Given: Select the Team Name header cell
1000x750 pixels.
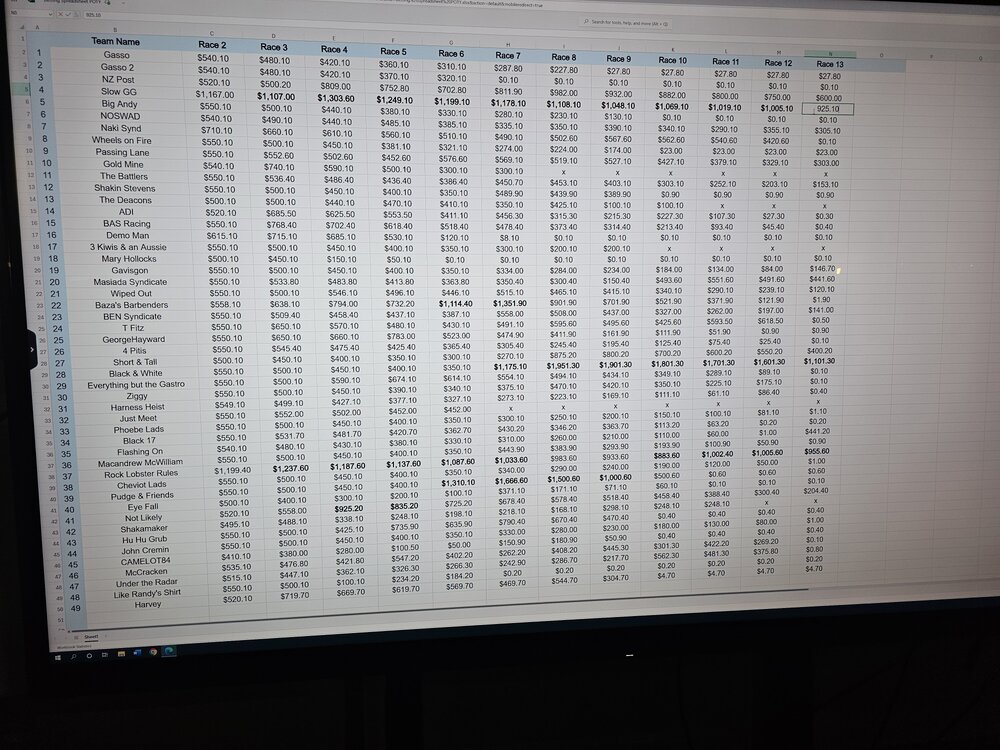Looking at the screenshot, I should coord(116,41).
